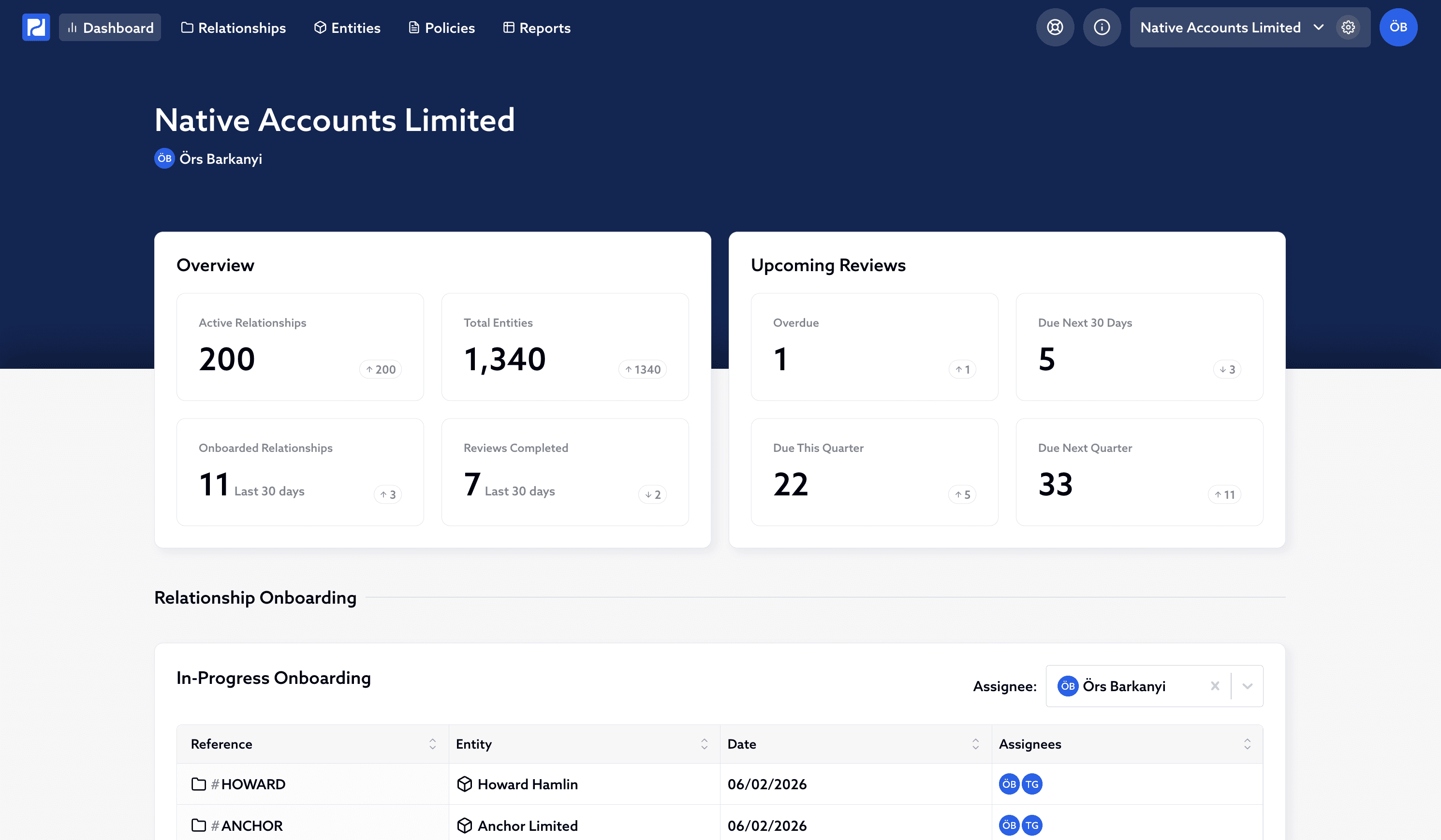Click ÖB assignee avatar in Anchor row
Image resolution: width=1441 pixels, height=840 pixels.
pos(1009,825)
